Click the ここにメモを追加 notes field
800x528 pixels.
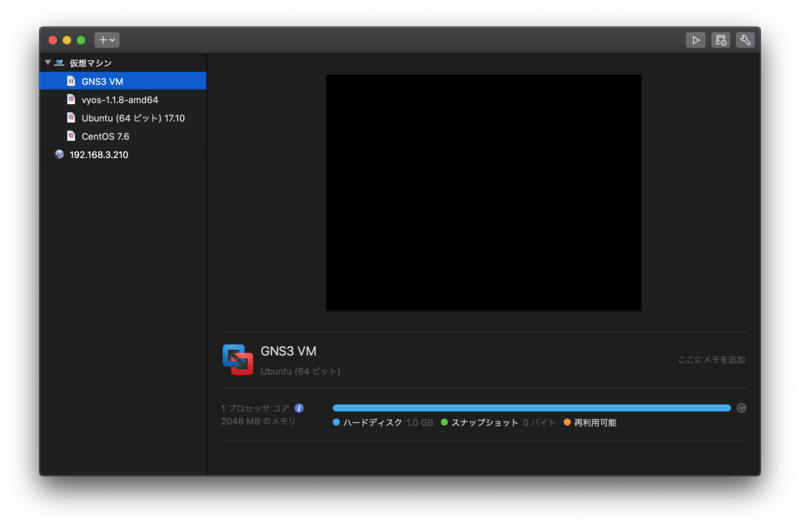coord(711,360)
